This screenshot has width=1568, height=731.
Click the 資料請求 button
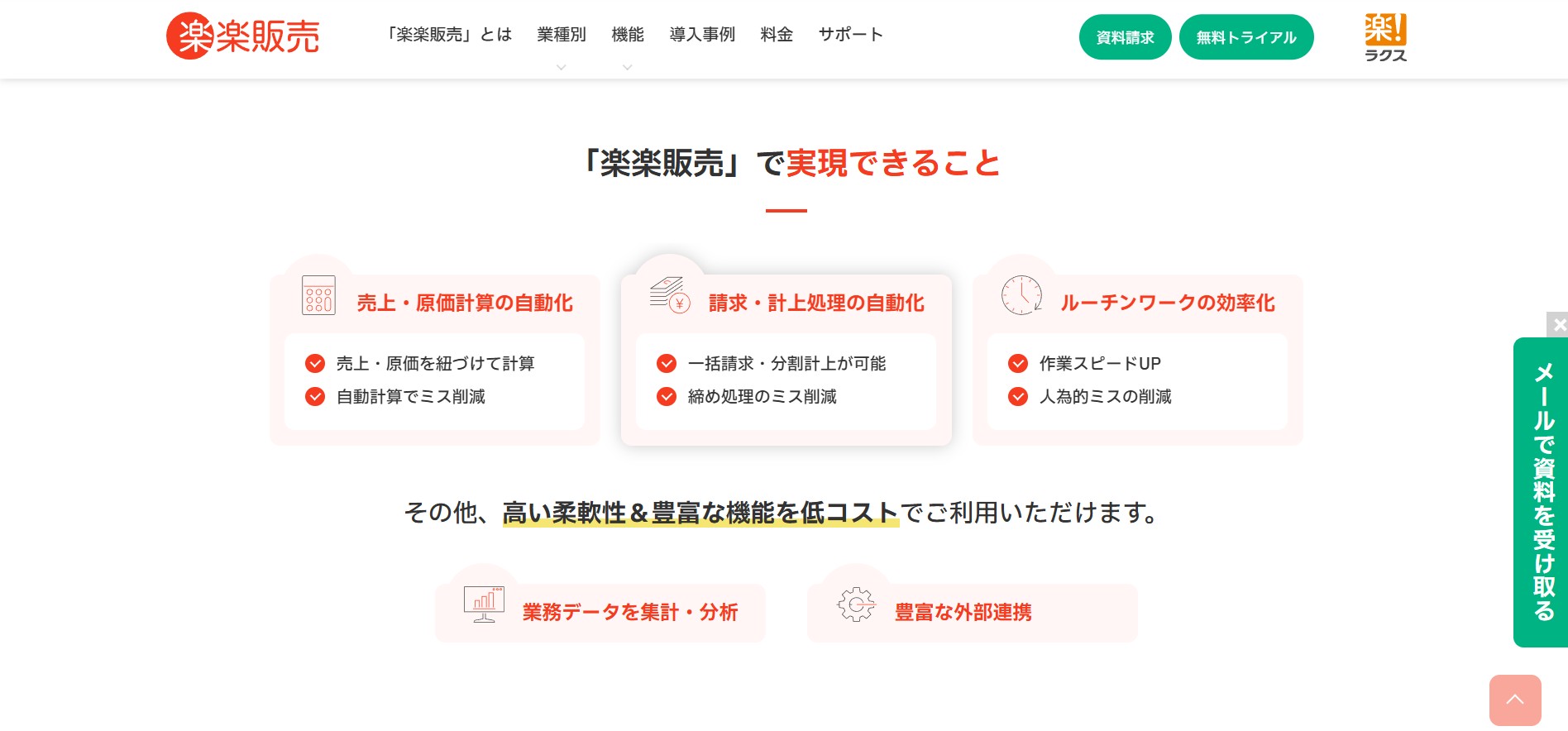tap(1125, 37)
